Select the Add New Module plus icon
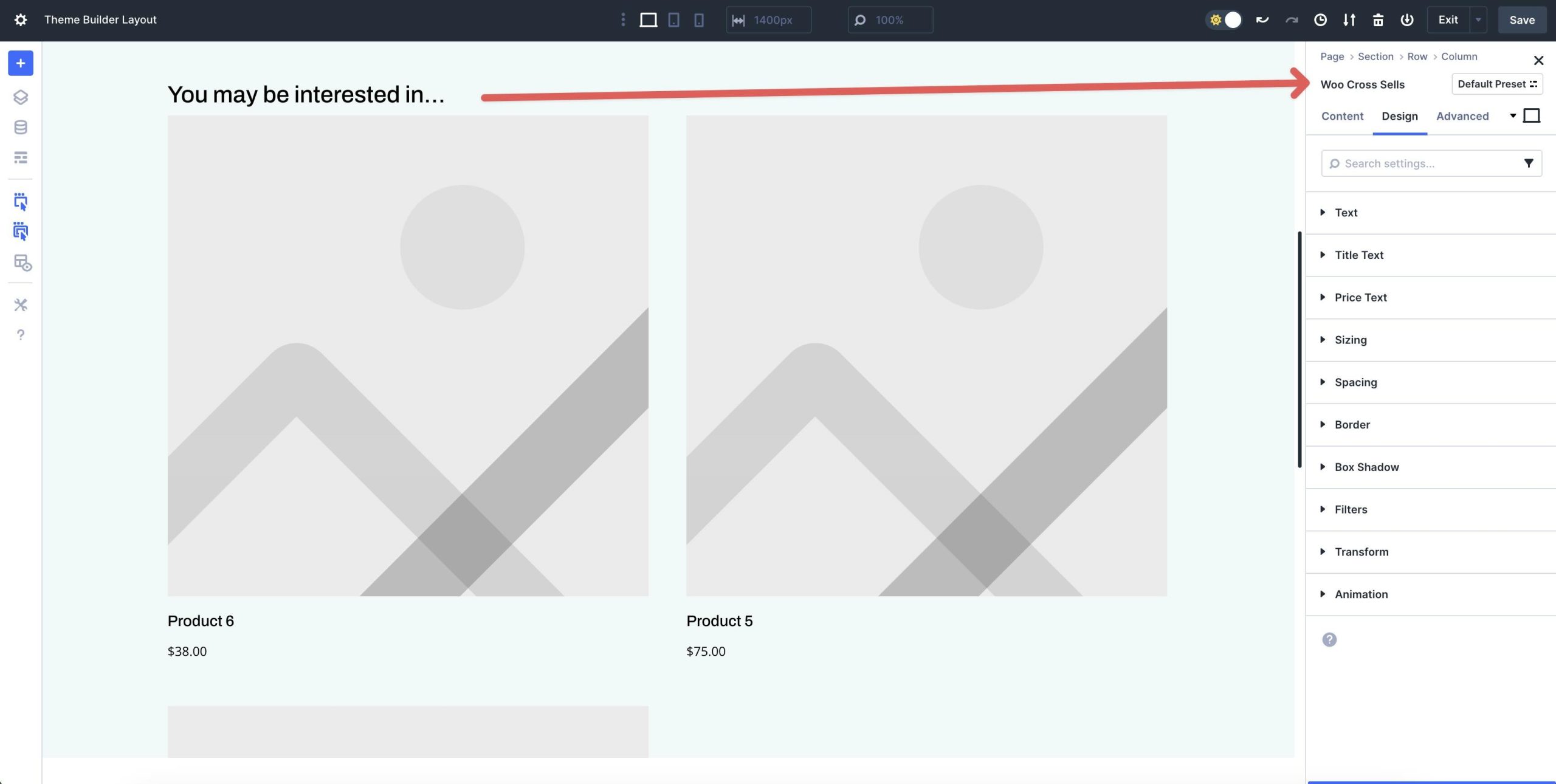Screen dimensions: 1556x784 tap(20, 63)
